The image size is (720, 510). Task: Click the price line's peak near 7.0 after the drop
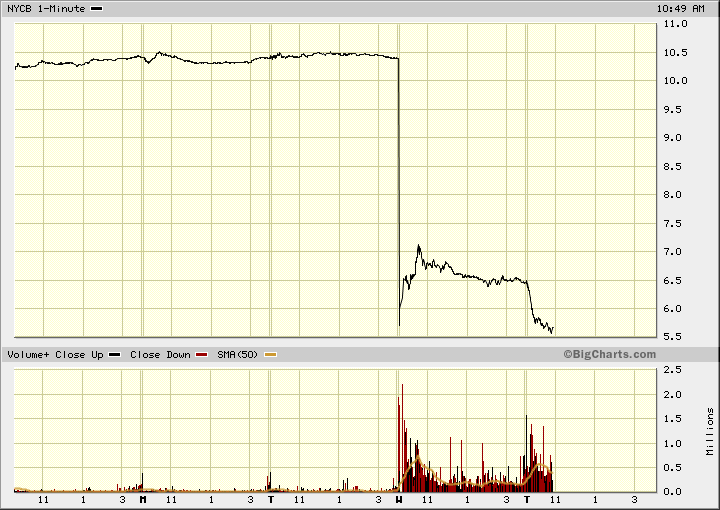(418, 247)
